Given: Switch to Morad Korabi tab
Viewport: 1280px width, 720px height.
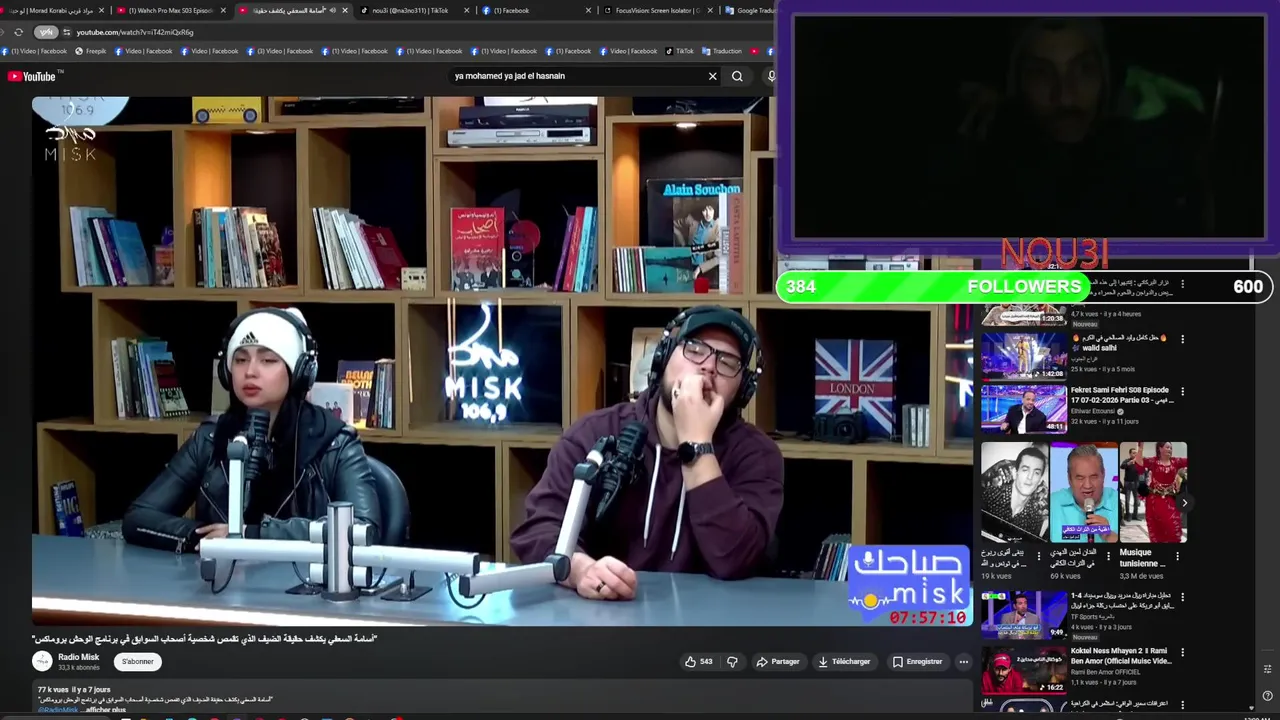Looking at the screenshot, I should 55,10.
